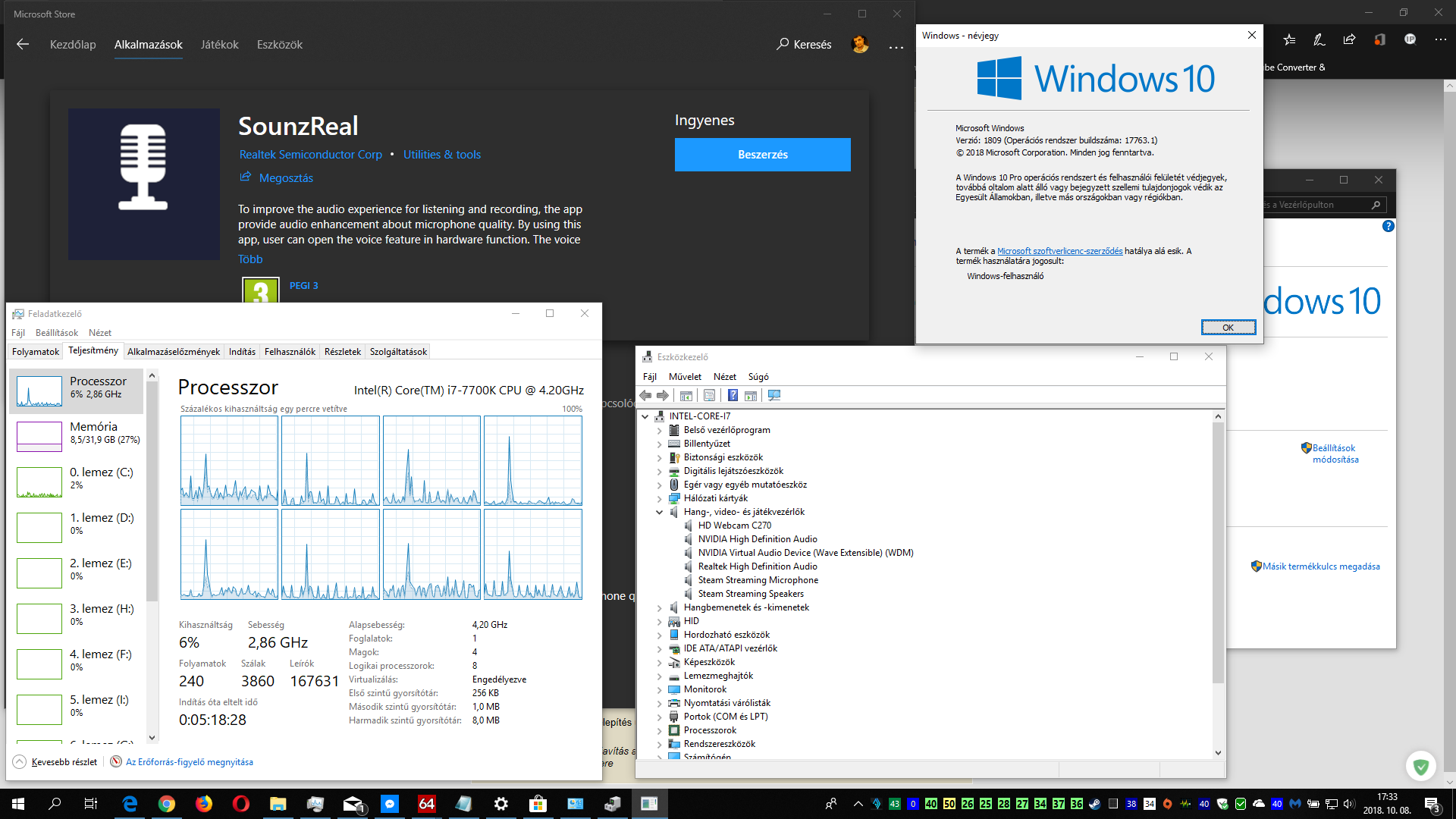Launch Opera from the taskbar
The image size is (1456, 819).
pyautogui.click(x=241, y=804)
